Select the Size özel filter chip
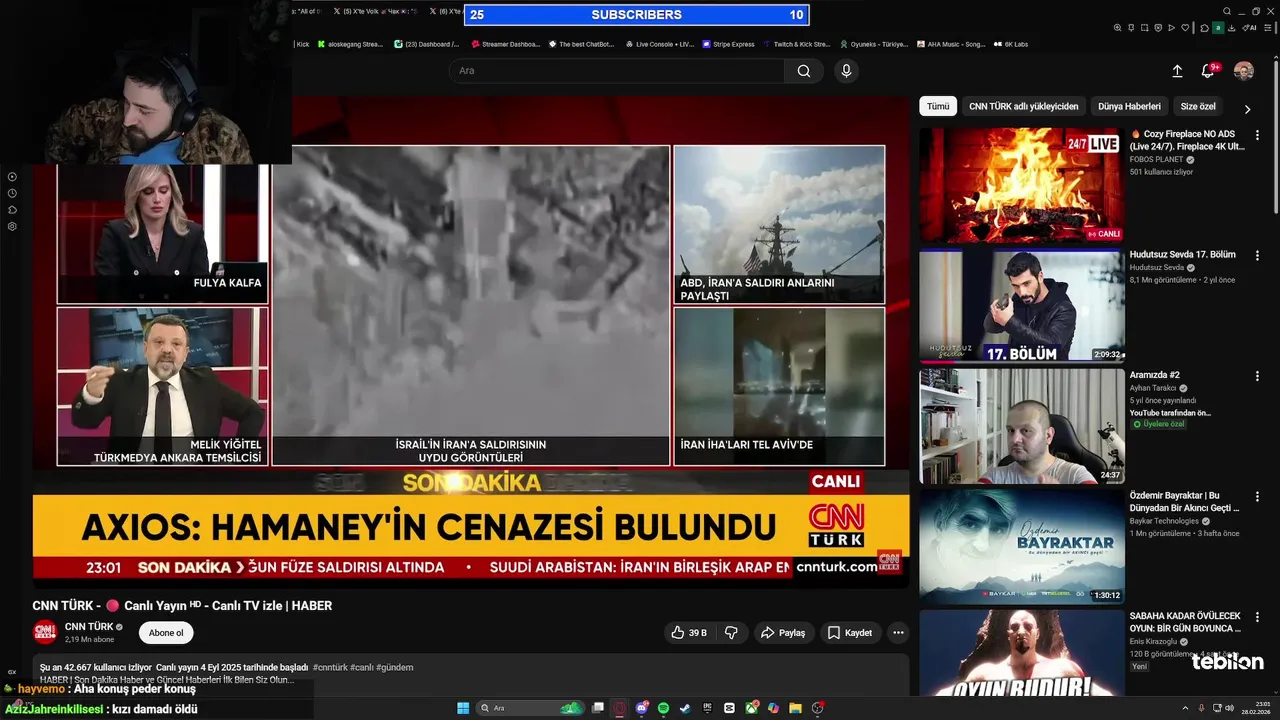The height and width of the screenshot is (720, 1280). click(1198, 106)
